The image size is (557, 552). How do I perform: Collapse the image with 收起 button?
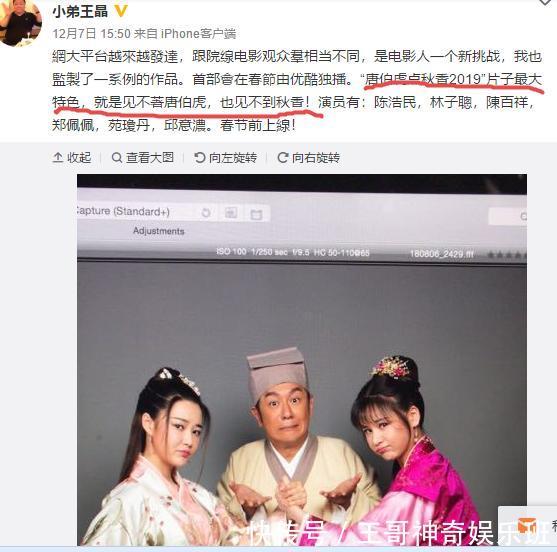point(72,157)
